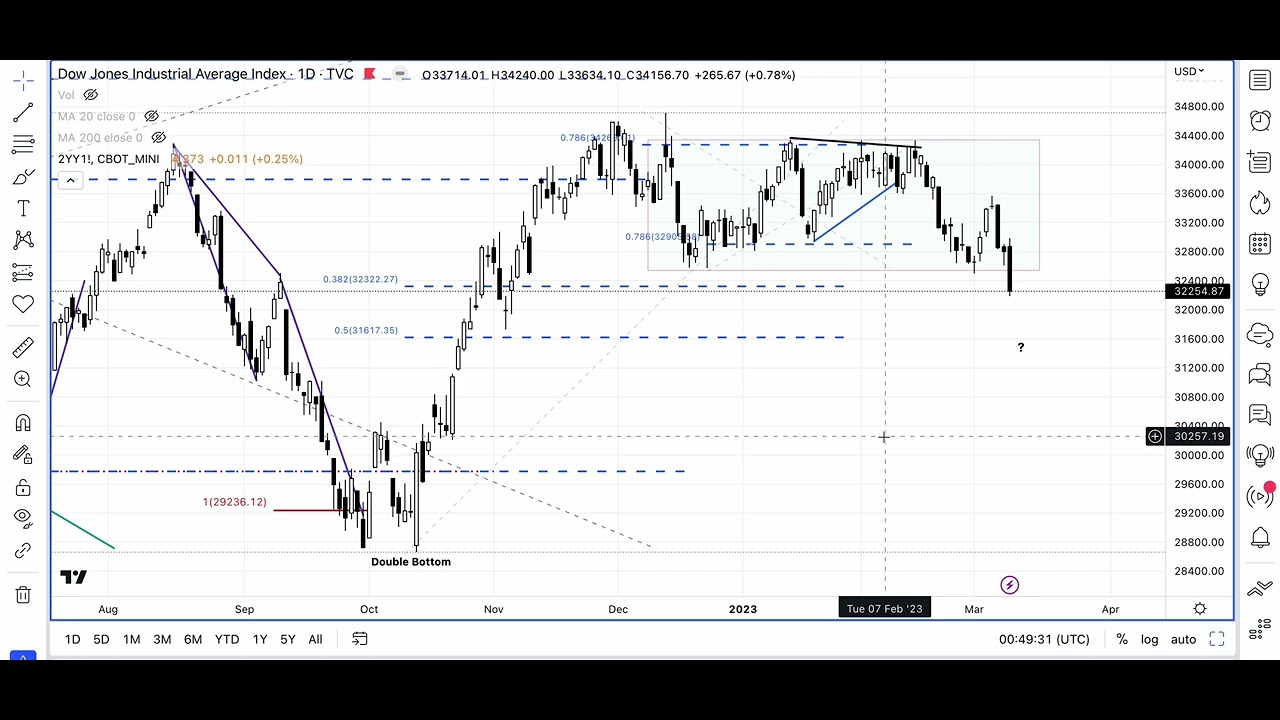
Task: Open the timezone clock 00:49:31 (UTC)
Action: tap(1044, 639)
